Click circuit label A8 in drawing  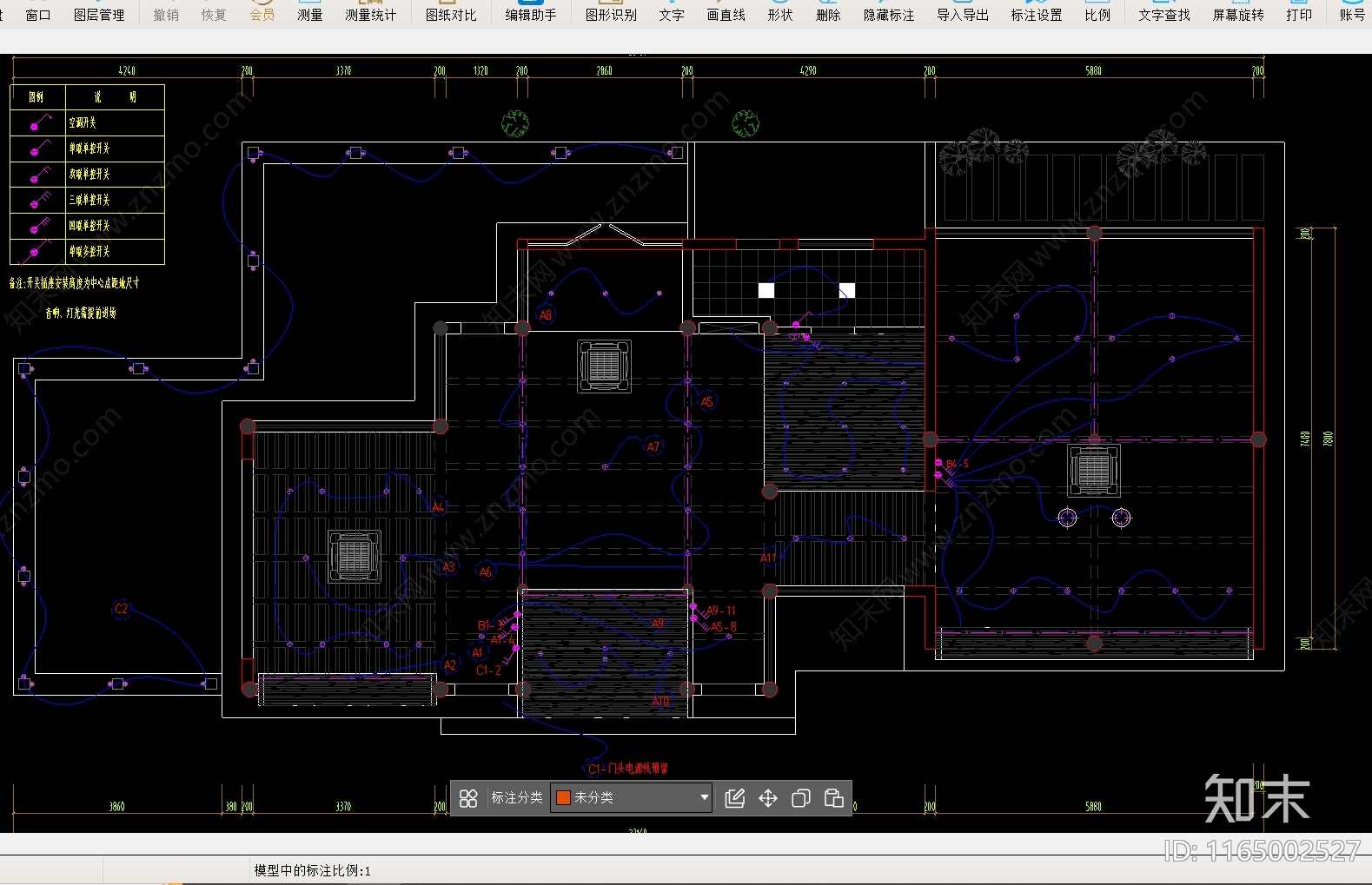coord(546,315)
